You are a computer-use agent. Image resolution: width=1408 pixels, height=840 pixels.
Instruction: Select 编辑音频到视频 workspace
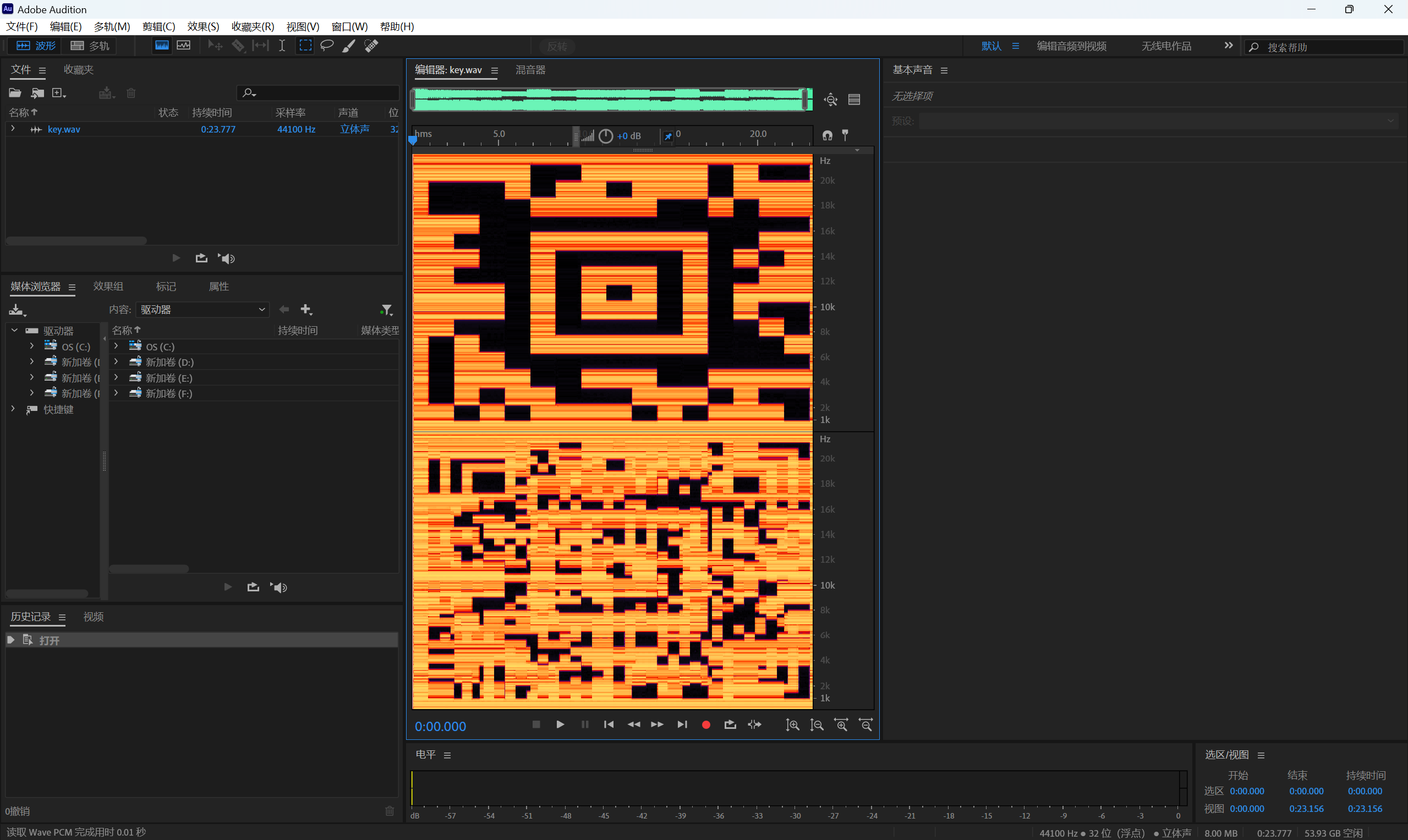coord(1072,46)
